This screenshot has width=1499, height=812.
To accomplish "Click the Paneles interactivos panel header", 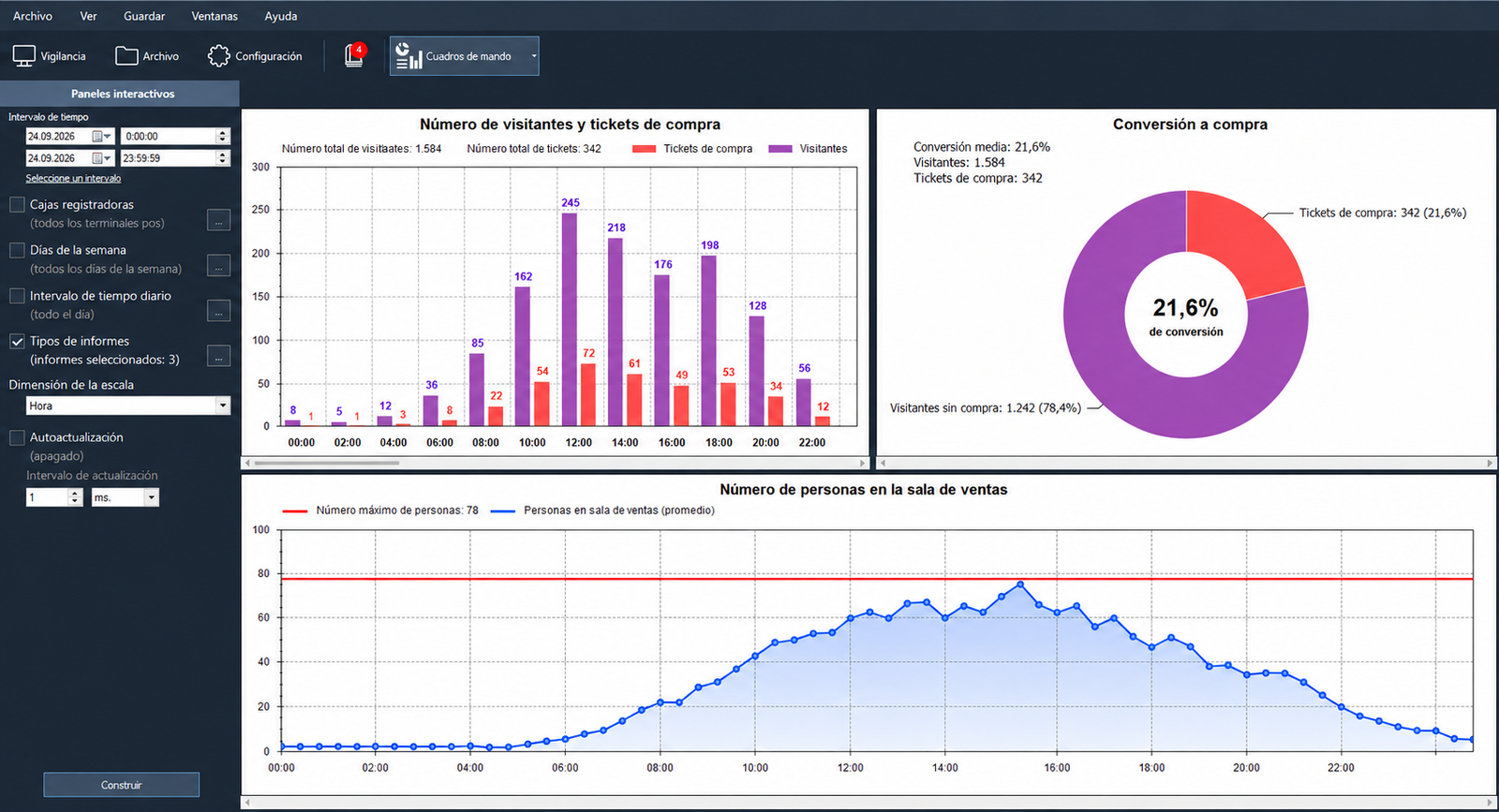I will tap(120, 94).
